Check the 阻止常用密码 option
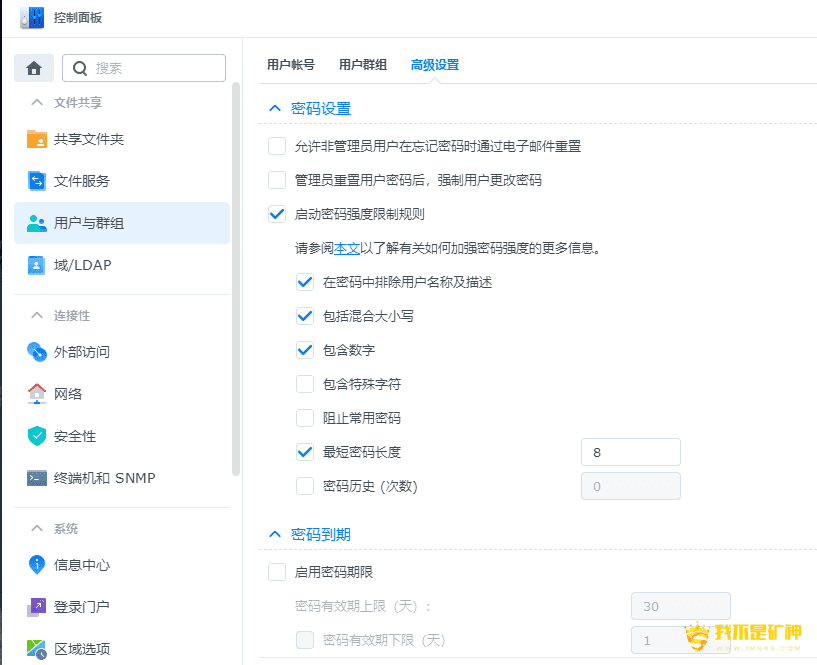Viewport: 817px width, 665px height. coord(305,418)
